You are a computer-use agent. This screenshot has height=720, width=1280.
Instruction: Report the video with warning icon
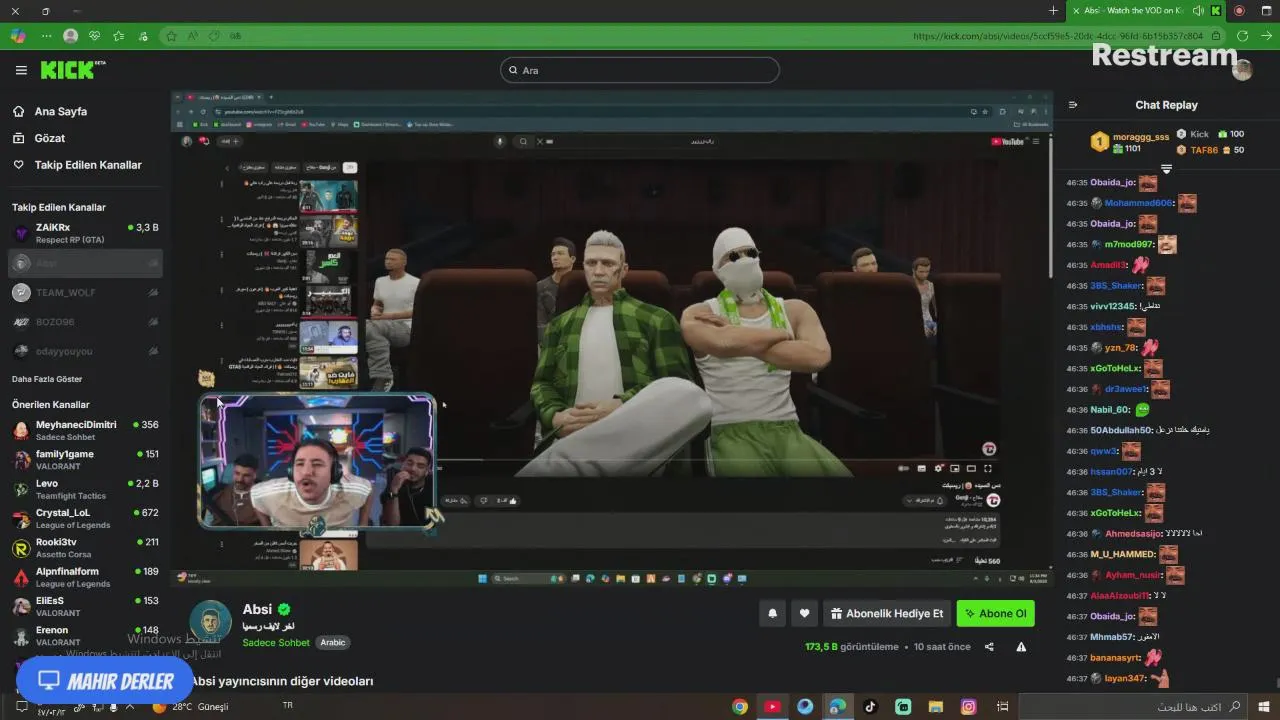tap(1021, 647)
